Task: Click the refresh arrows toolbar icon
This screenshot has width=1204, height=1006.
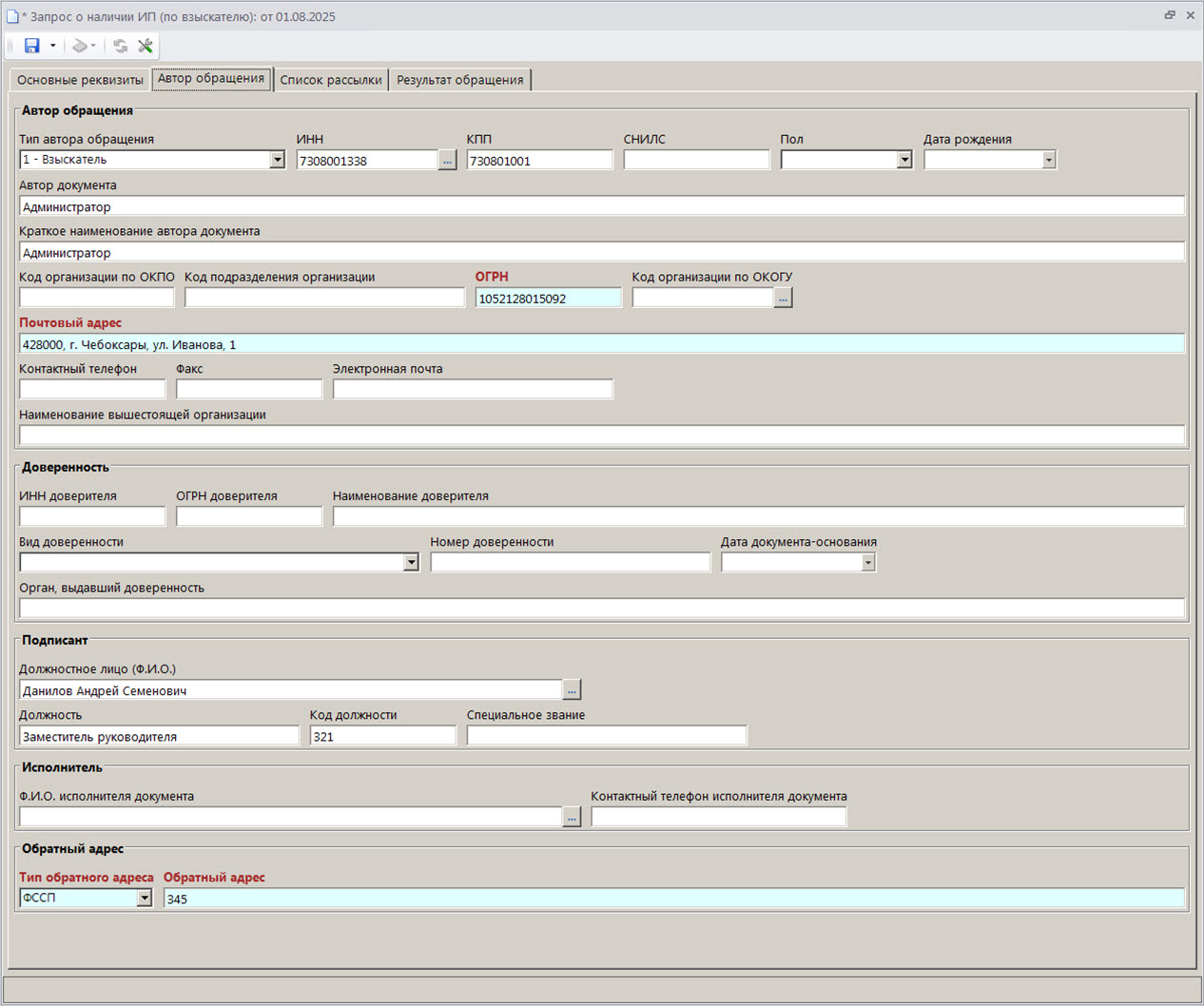Action: tap(120, 46)
